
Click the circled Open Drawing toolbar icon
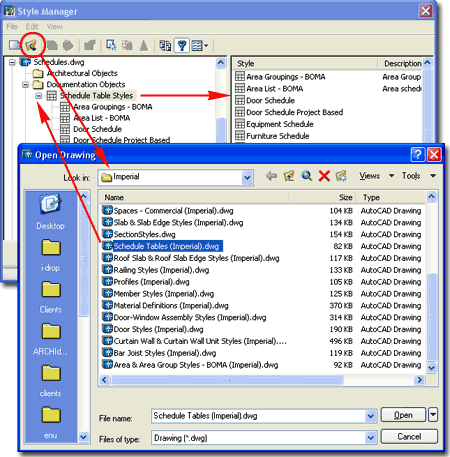tap(31, 45)
